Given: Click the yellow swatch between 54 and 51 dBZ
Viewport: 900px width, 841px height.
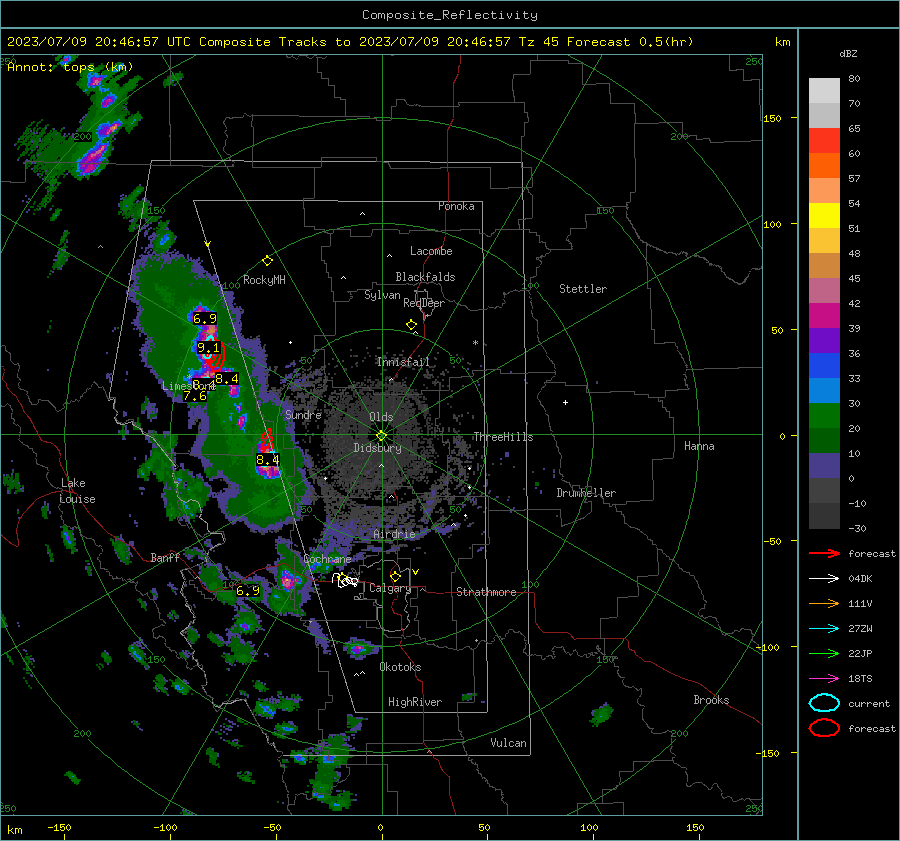Looking at the screenshot, I should tap(824, 216).
